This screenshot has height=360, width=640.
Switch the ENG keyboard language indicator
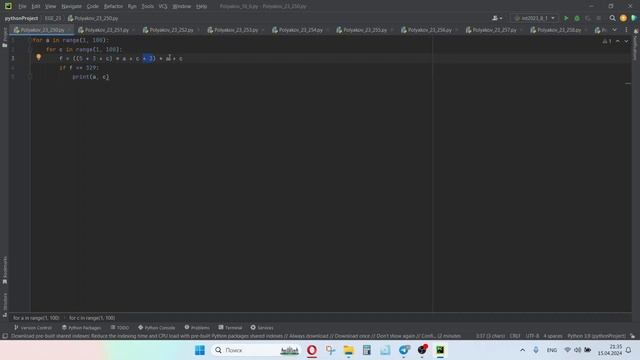[x=552, y=350]
